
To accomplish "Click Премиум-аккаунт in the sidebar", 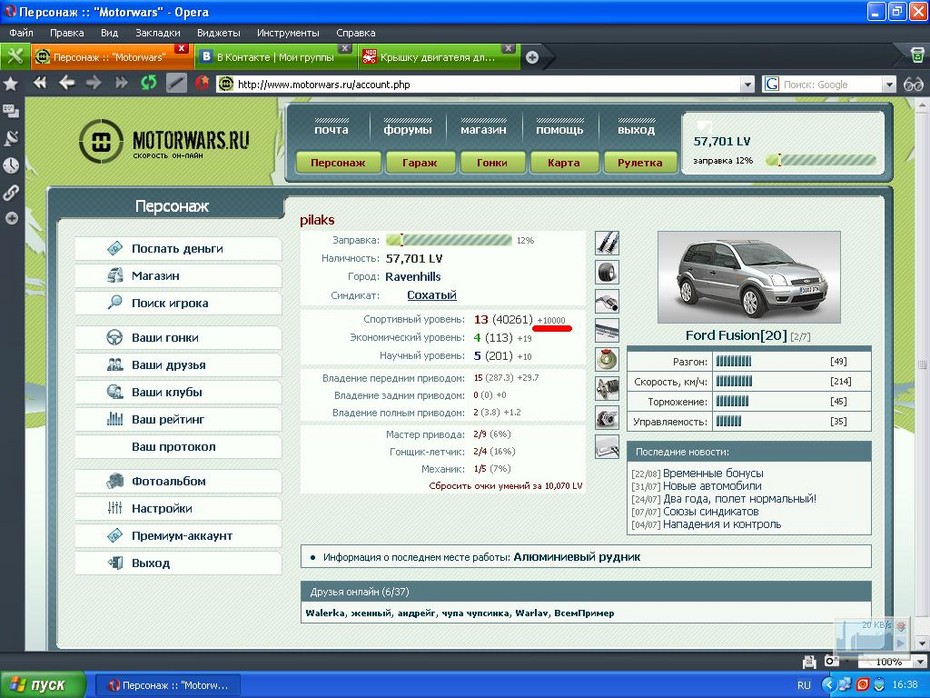I will (x=178, y=536).
